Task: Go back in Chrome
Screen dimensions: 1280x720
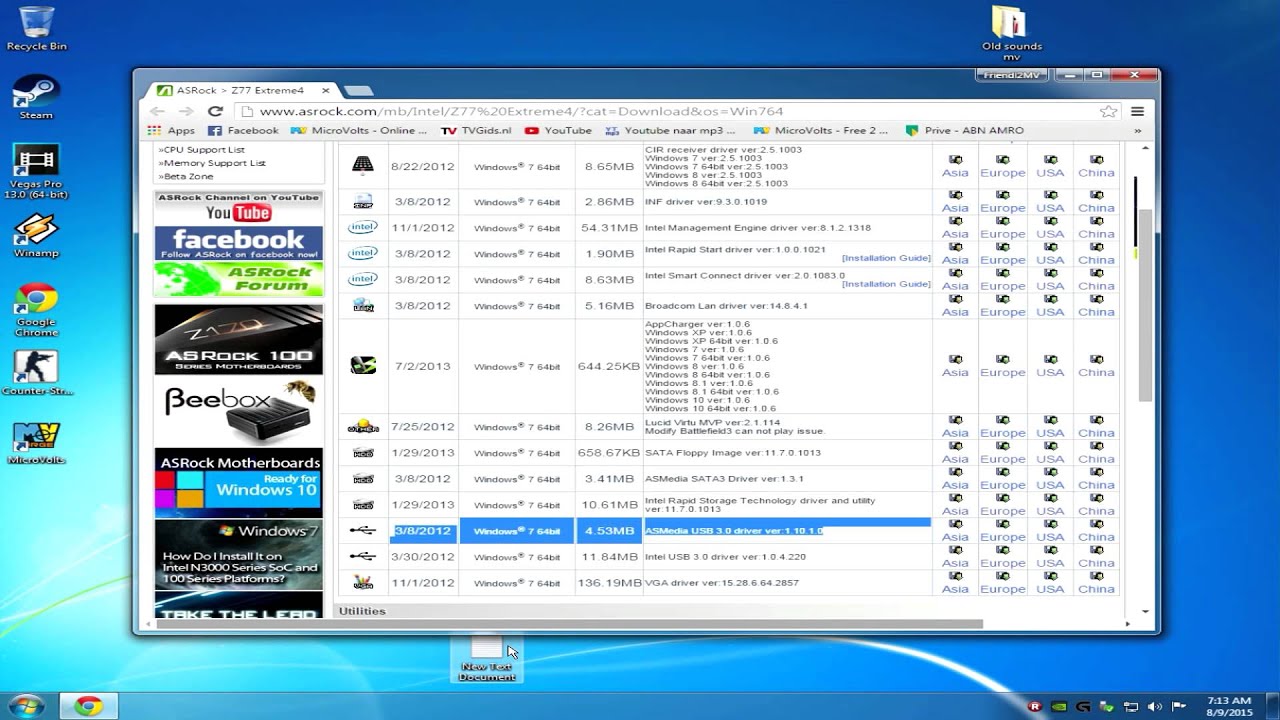Action: point(157,111)
